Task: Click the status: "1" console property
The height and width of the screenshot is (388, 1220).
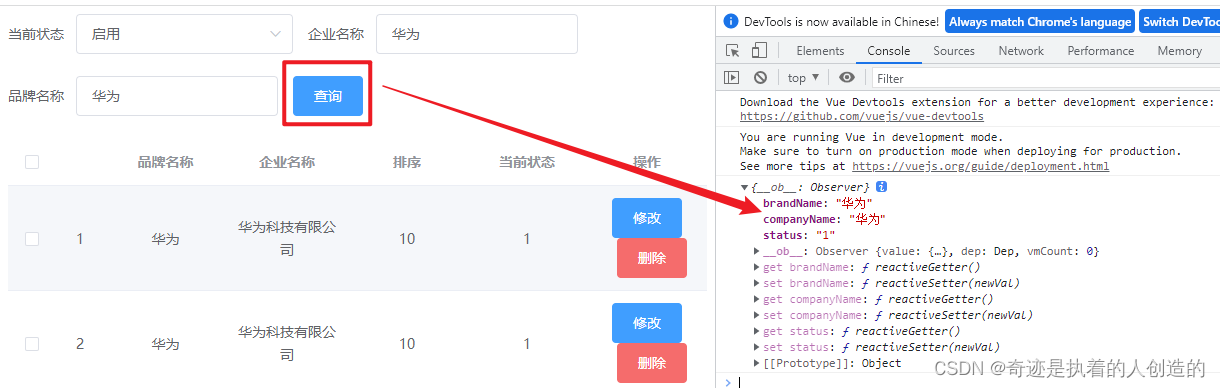Action: pos(799,235)
